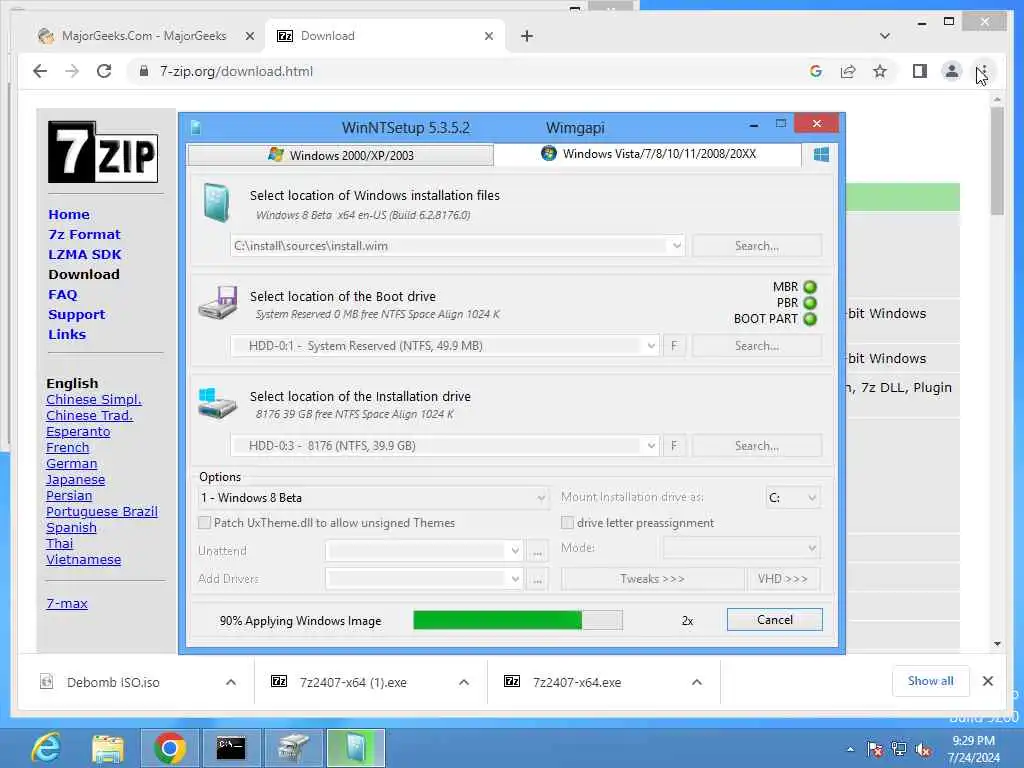1024x768 pixels.
Task: Click the BOOT PART green status light
Action: [810, 319]
